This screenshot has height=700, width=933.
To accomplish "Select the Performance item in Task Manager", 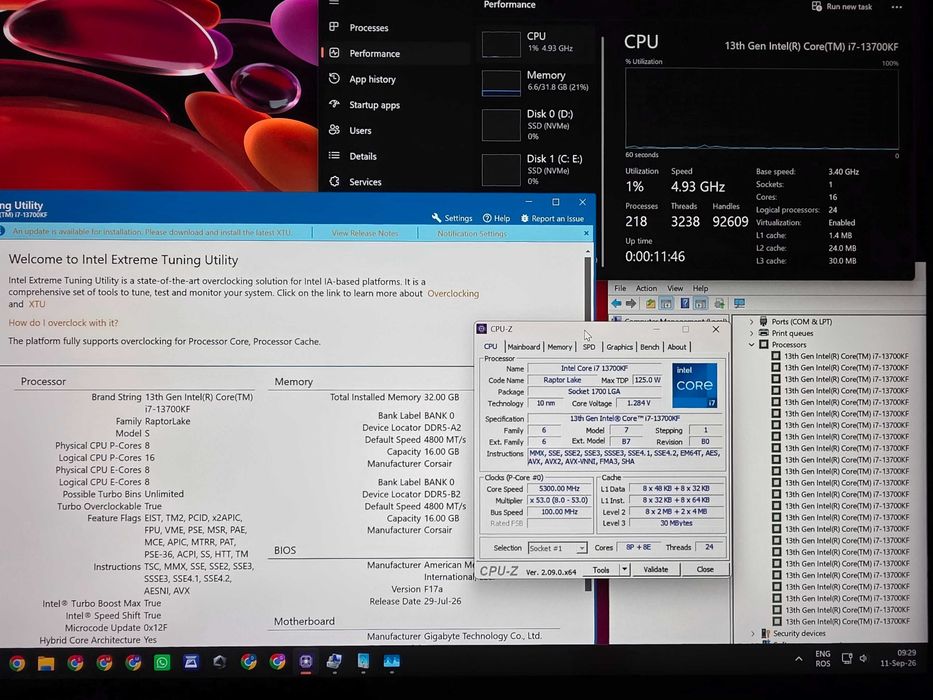I will tap(374, 53).
